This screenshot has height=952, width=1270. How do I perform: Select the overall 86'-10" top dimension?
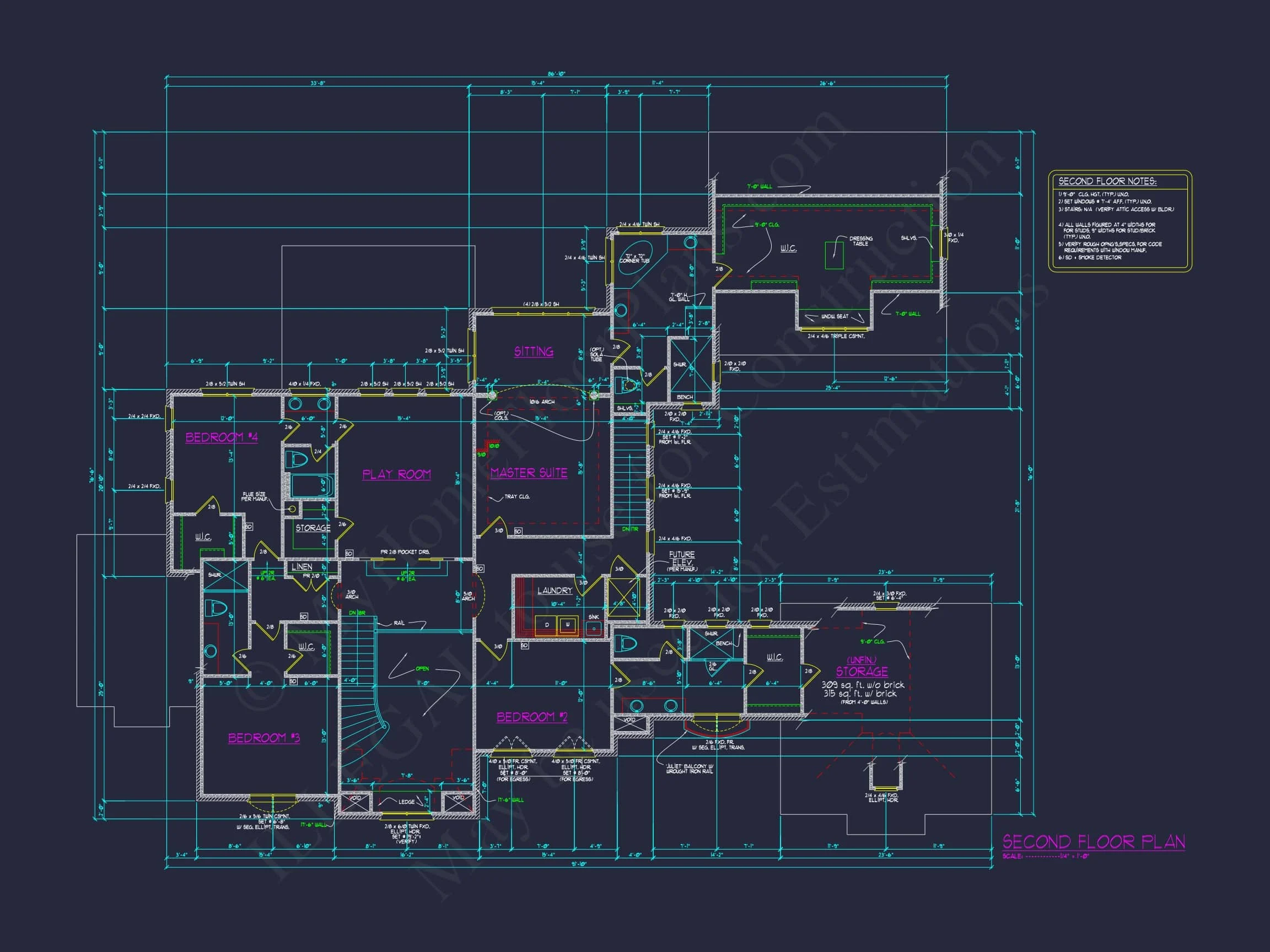point(556,74)
